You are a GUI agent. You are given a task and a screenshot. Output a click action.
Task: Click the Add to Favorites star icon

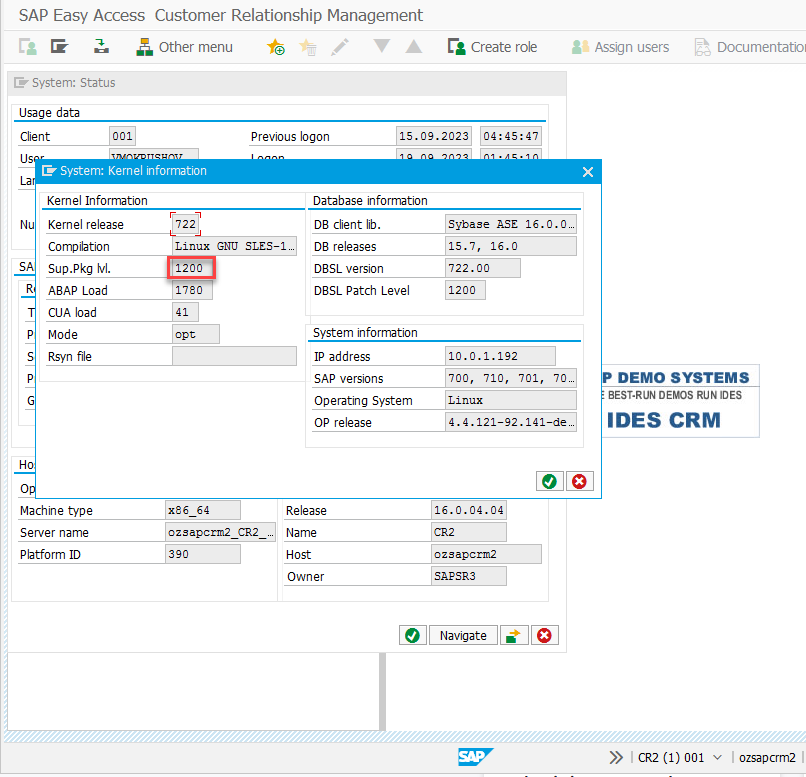pyautogui.click(x=275, y=47)
